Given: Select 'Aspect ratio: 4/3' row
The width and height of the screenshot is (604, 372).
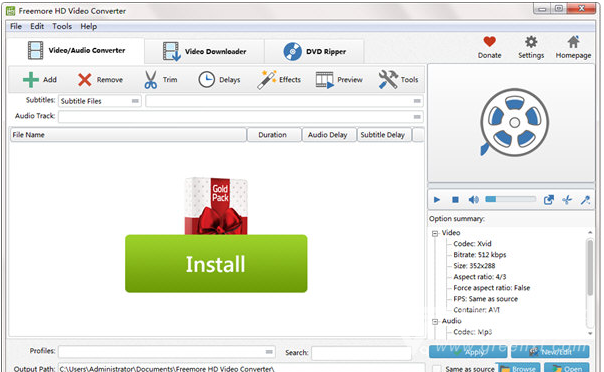Looking at the screenshot, I should (x=480, y=277).
